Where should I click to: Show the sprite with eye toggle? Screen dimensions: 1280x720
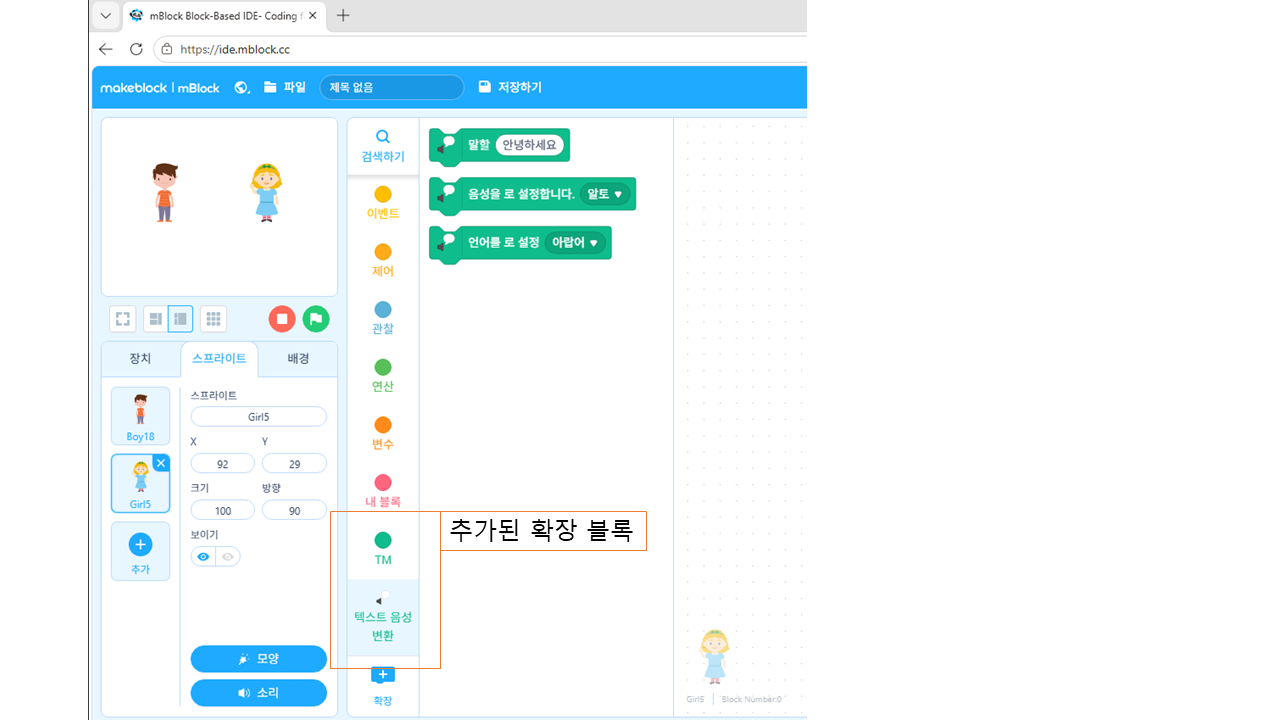[x=203, y=557]
